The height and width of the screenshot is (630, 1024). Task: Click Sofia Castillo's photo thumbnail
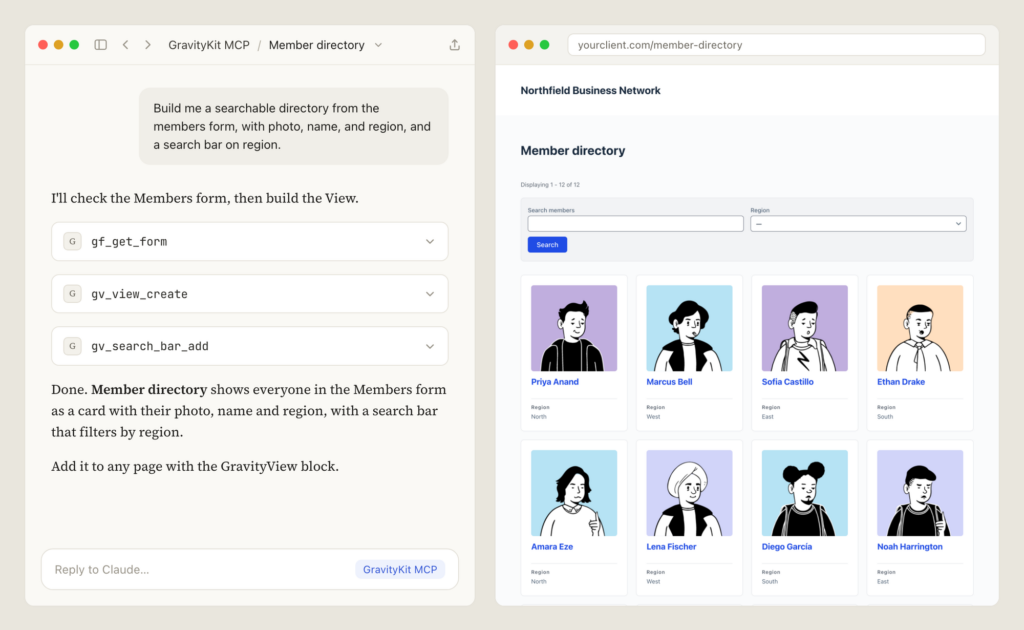click(805, 328)
